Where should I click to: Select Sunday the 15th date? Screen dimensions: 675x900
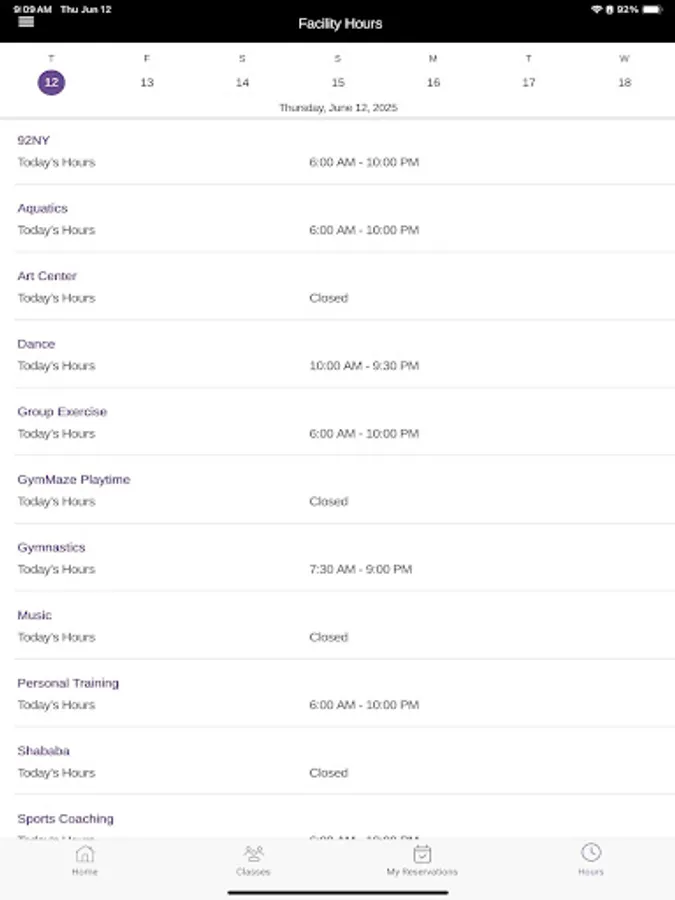(337, 82)
